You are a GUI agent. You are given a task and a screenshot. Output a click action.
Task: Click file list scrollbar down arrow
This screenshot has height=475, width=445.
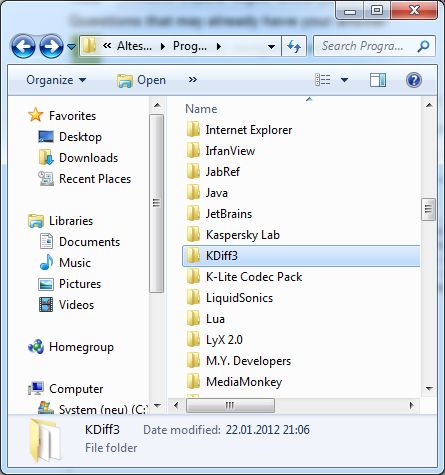tap(429, 389)
